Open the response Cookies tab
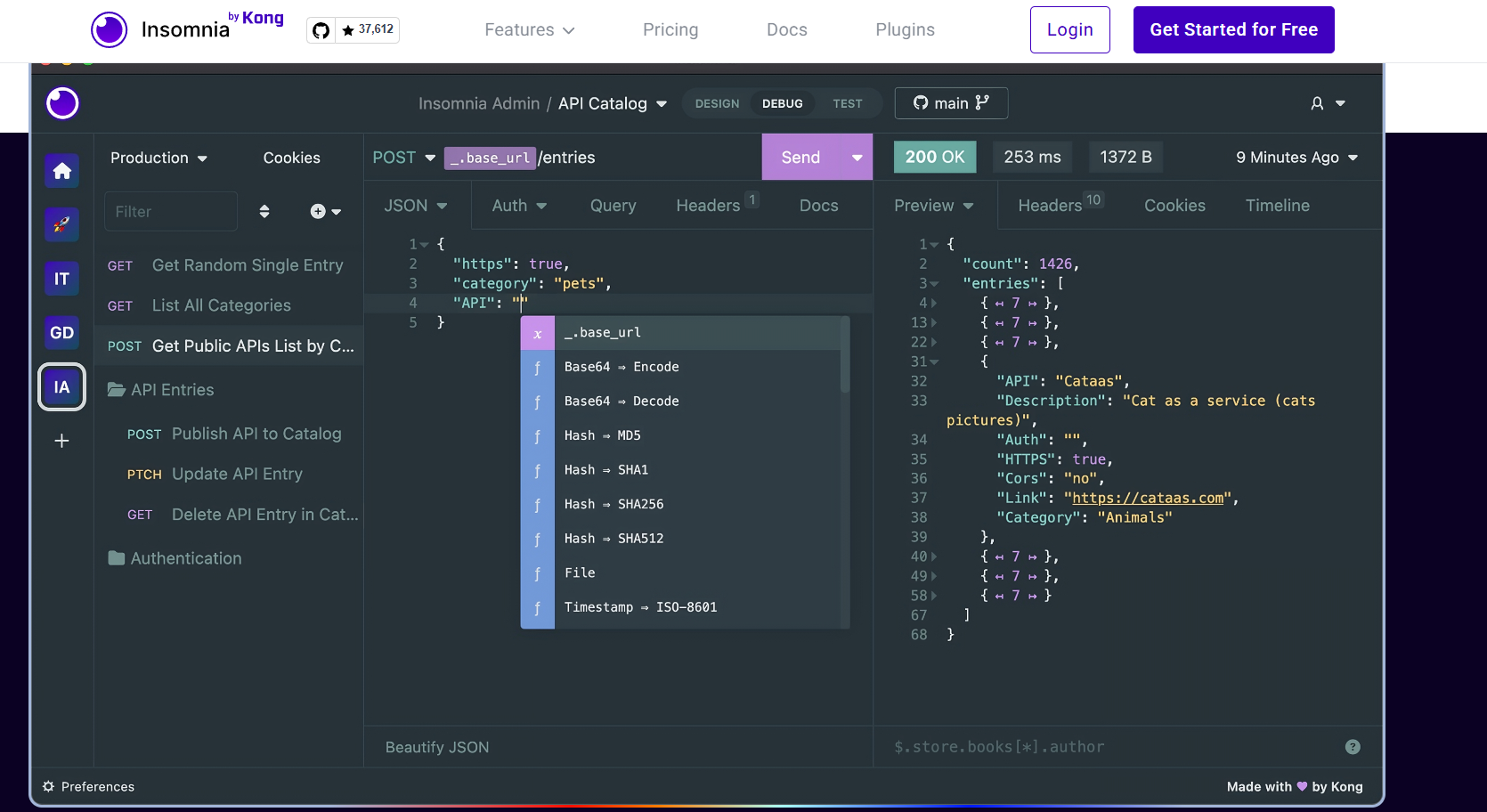This screenshot has height=812, width=1487. (1174, 206)
